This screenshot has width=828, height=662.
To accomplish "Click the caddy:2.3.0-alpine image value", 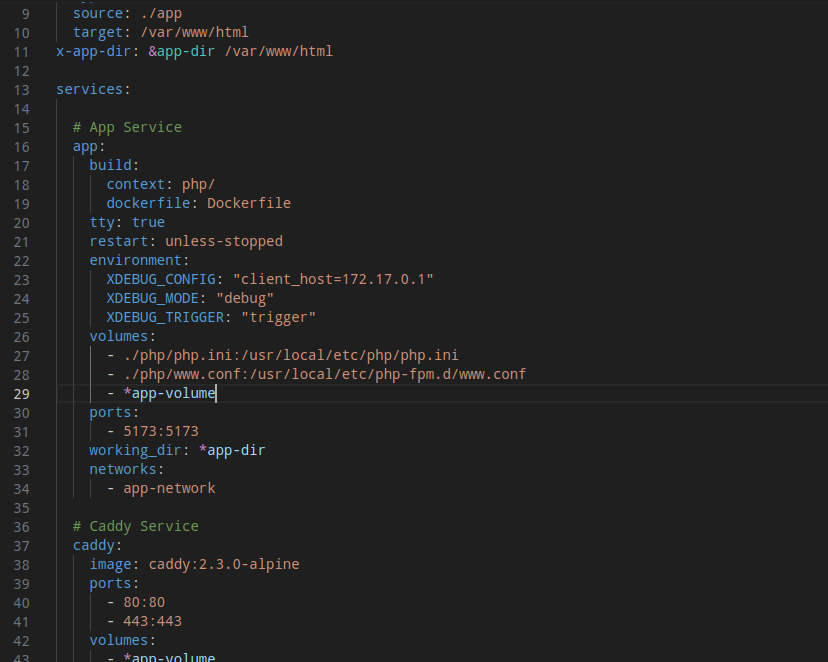I will (224, 564).
